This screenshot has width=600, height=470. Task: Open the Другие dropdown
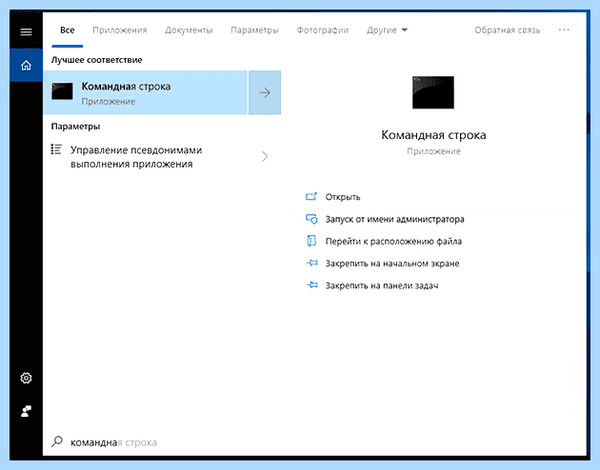click(x=387, y=30)
